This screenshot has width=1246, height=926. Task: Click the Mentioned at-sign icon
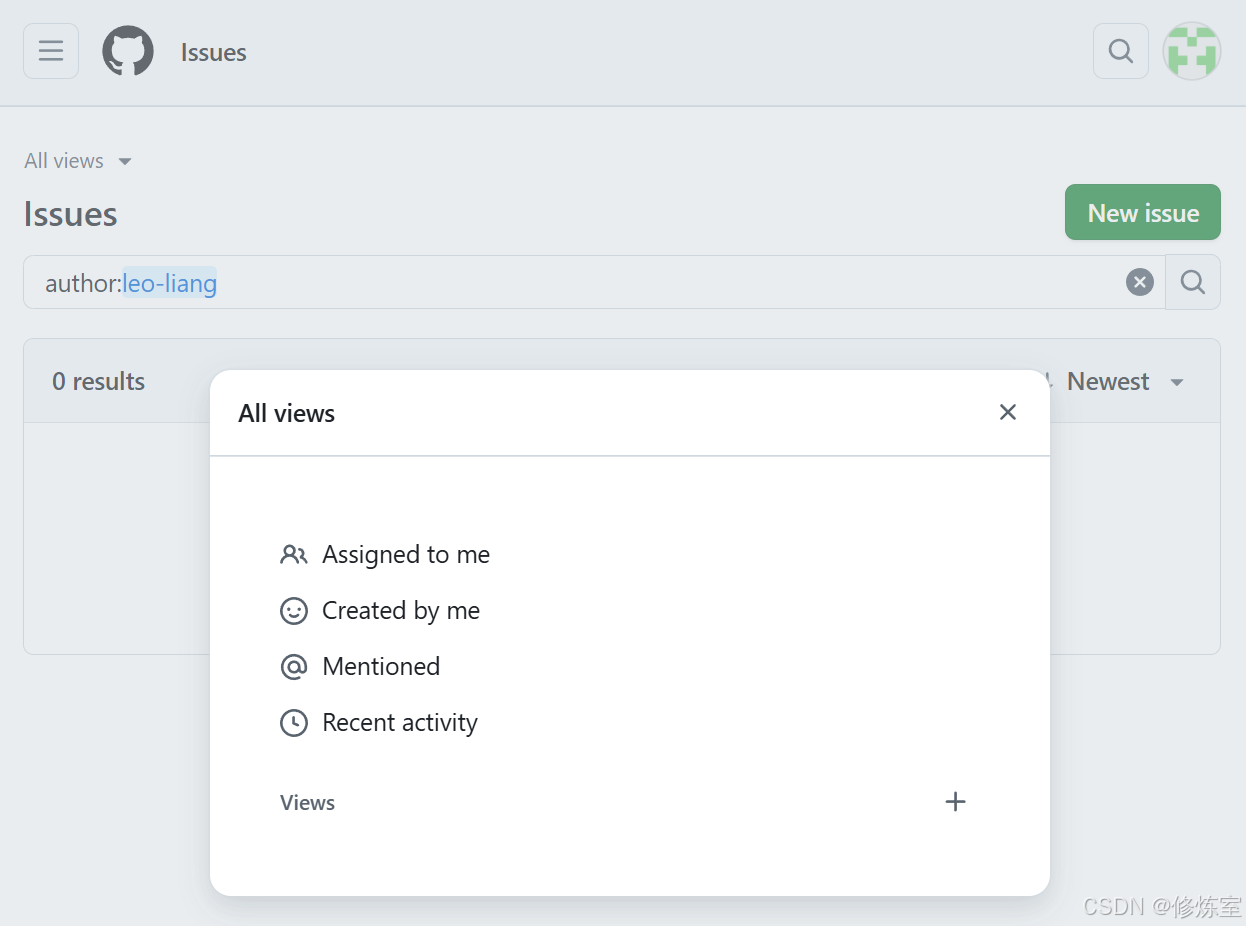[294, 667]
